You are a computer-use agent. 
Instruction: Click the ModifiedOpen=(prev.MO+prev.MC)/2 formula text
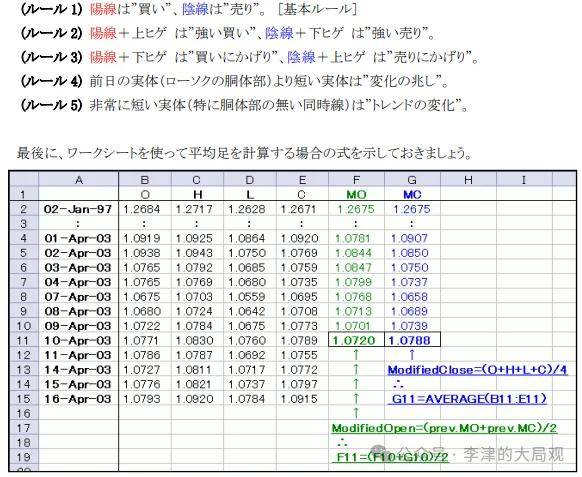[x=444, y=428]
